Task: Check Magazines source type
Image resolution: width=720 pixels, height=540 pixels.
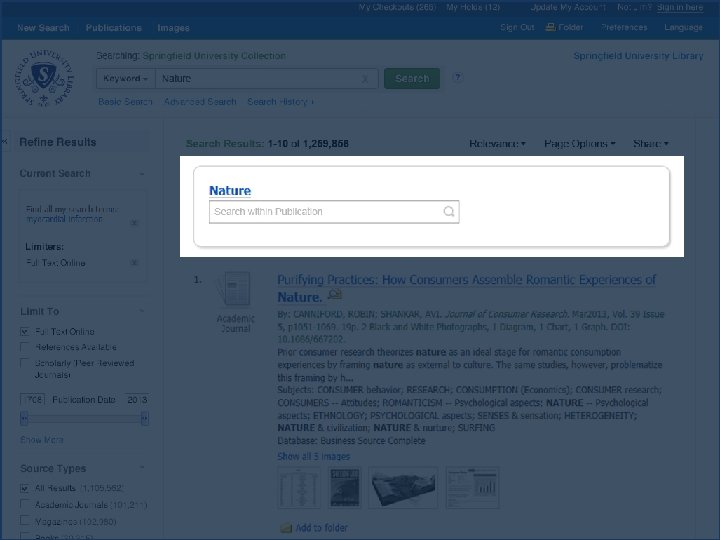Action: [x=25, y=521]
